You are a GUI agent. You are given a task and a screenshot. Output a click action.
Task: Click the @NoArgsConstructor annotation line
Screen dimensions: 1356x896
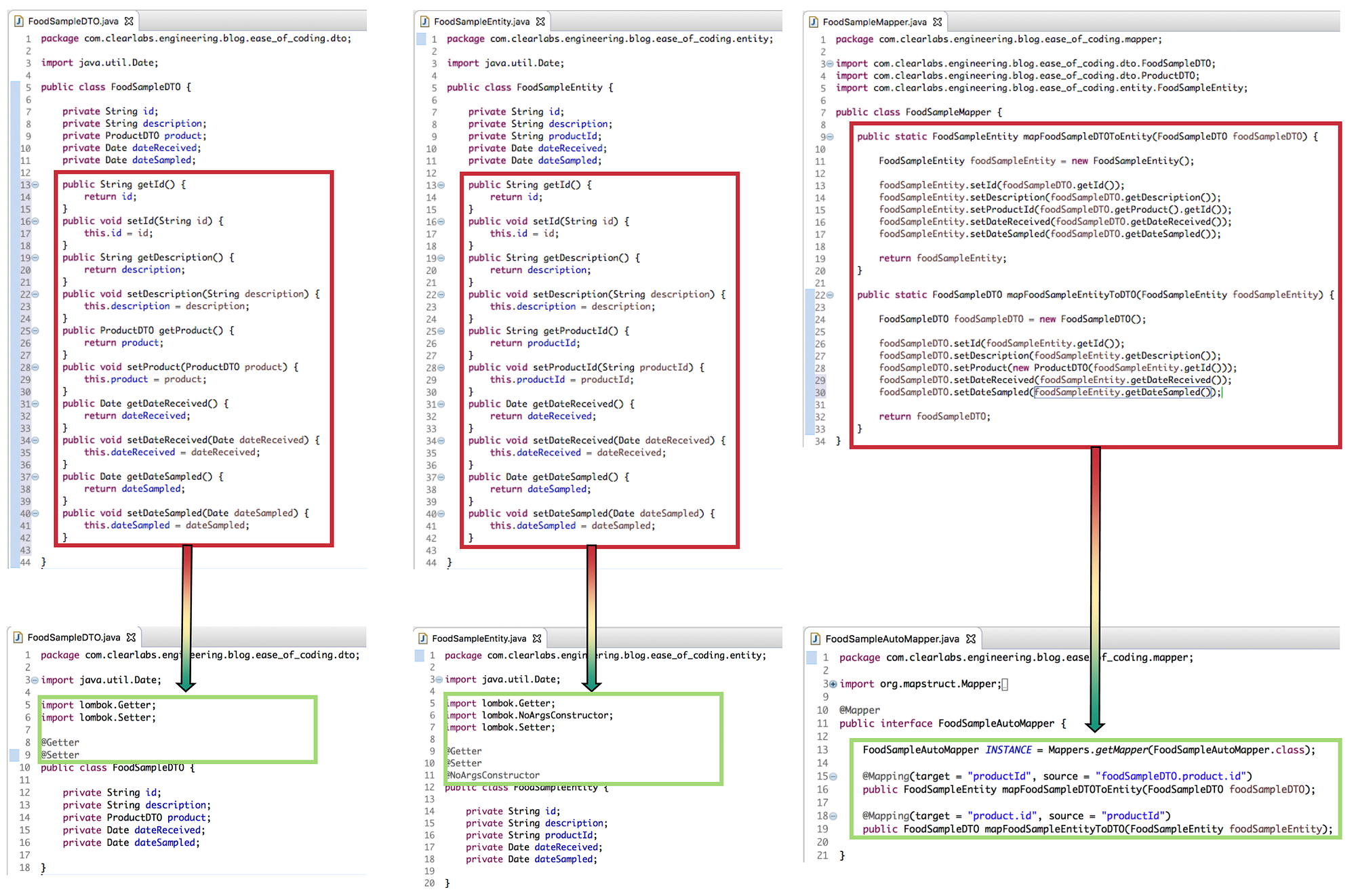click(495, 775)
